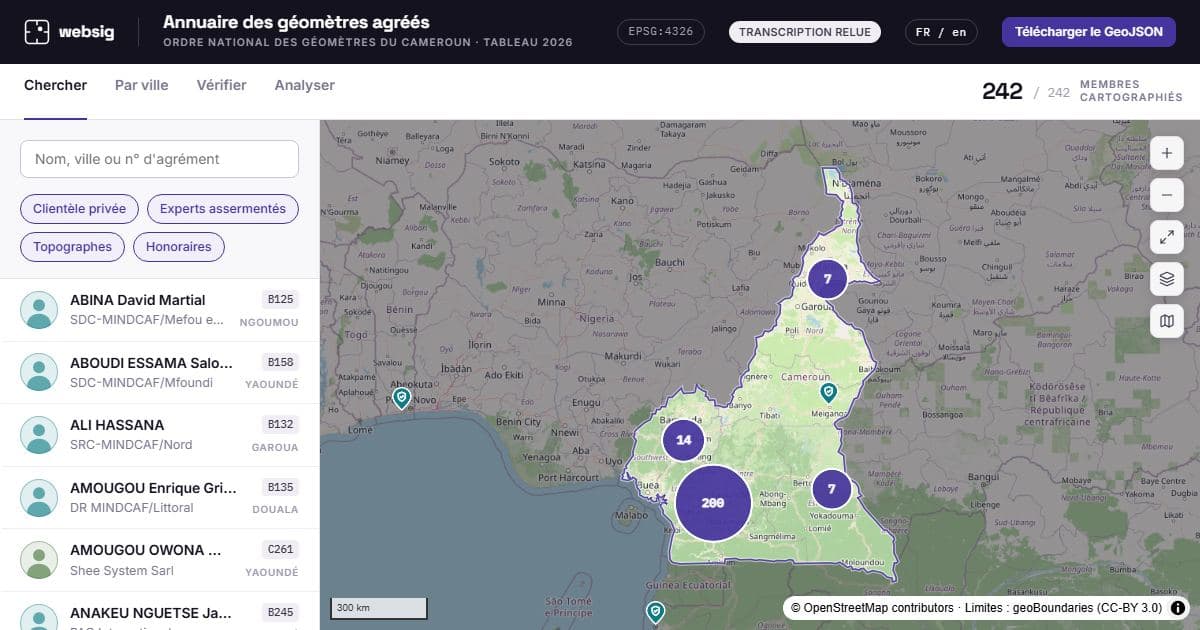Open the OpenStreetMap contributors attribution
Image resolution: width=1200 pixels, height=630 pixels.
[x=872, y=607]
